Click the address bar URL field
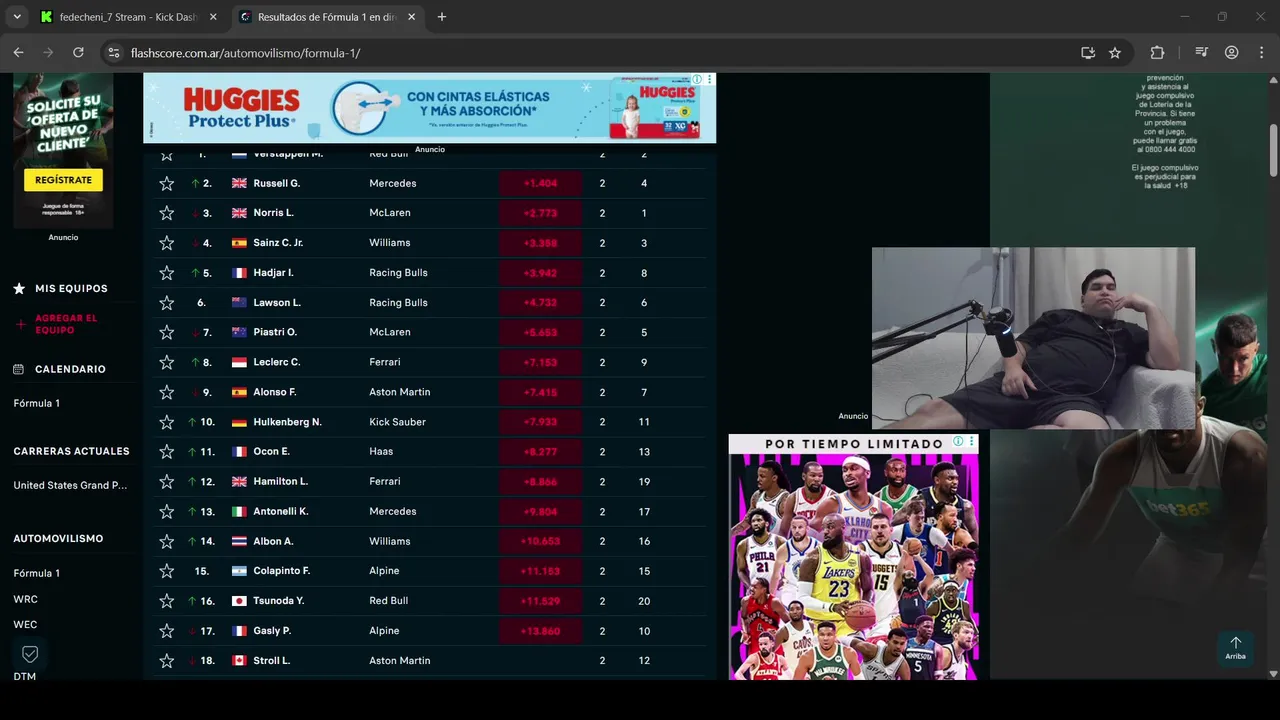 tap(600, 53)
